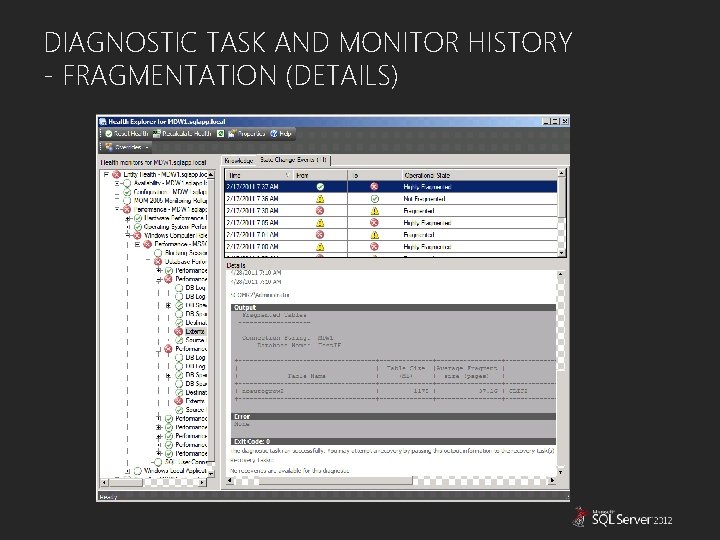
Task: Select the 2/17/2011 7:00 AM event row
Action: click(391, 247)
